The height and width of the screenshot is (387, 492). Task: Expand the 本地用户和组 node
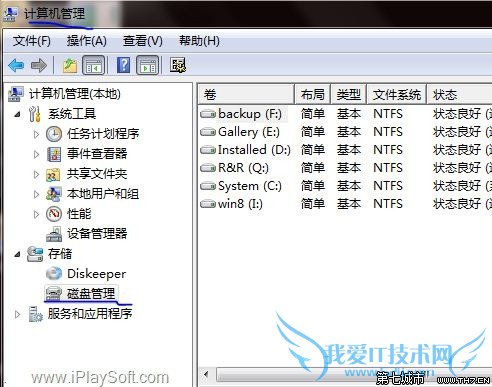[36, 194]
